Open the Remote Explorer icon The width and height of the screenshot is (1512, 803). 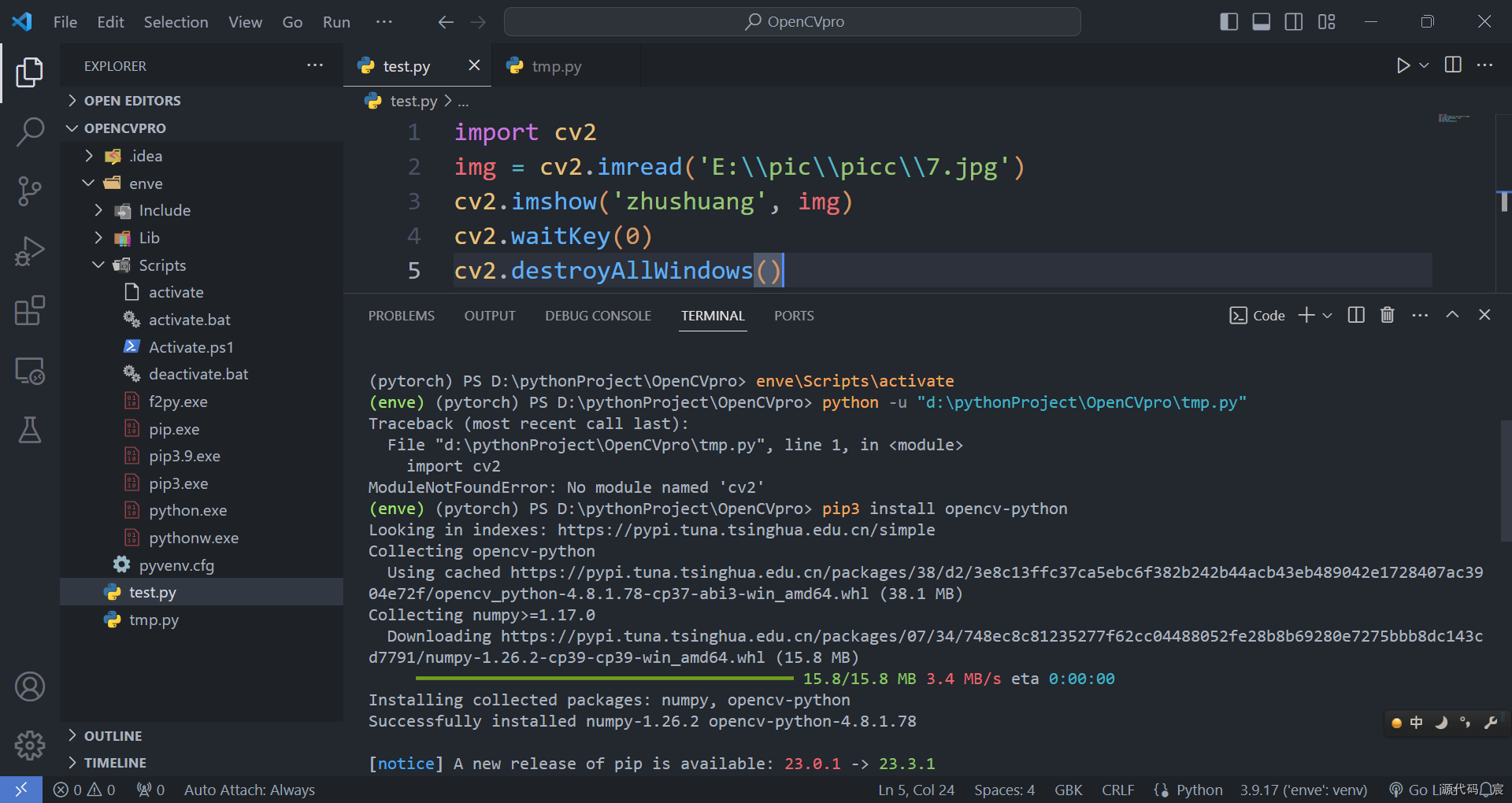click(x=29, y=370)
